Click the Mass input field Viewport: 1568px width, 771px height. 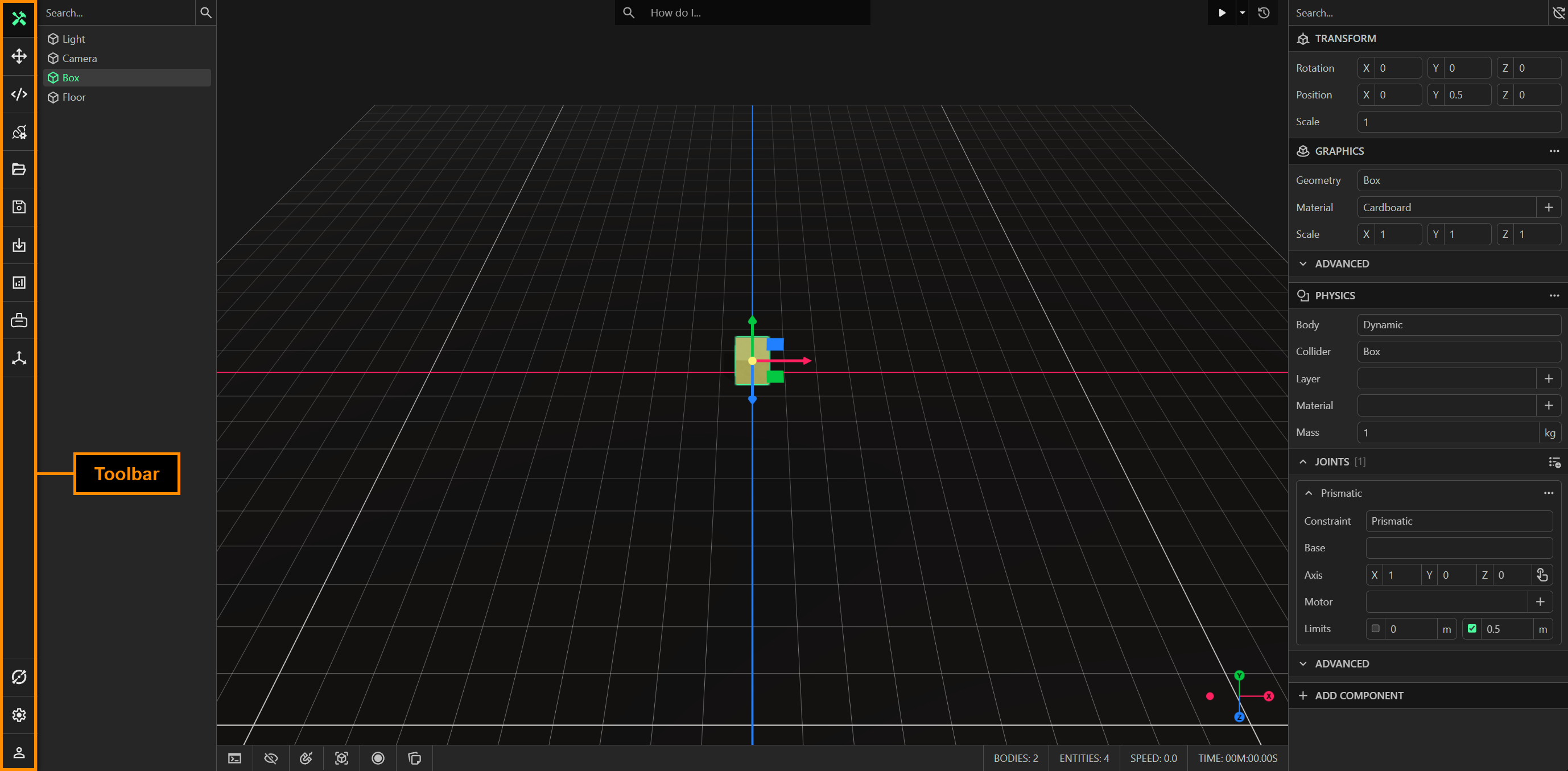1447,432
